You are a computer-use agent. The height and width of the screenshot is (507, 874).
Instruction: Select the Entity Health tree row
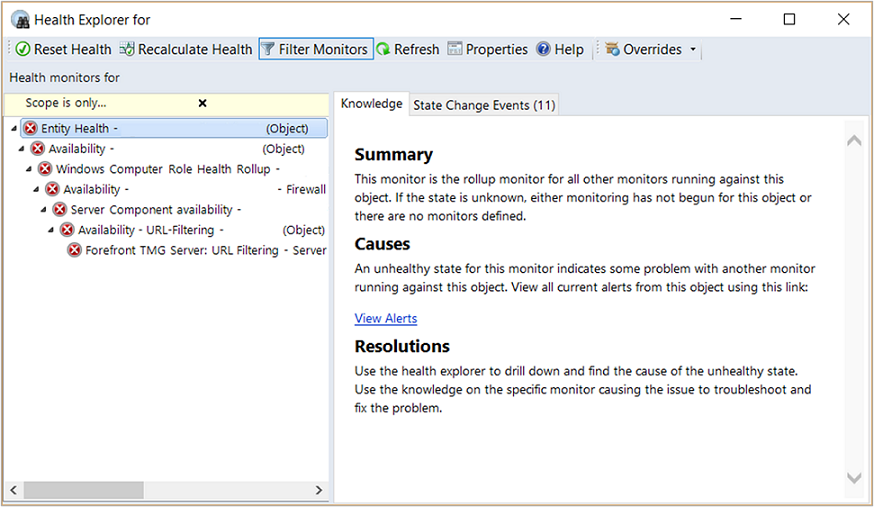click(x=174, y=128)
